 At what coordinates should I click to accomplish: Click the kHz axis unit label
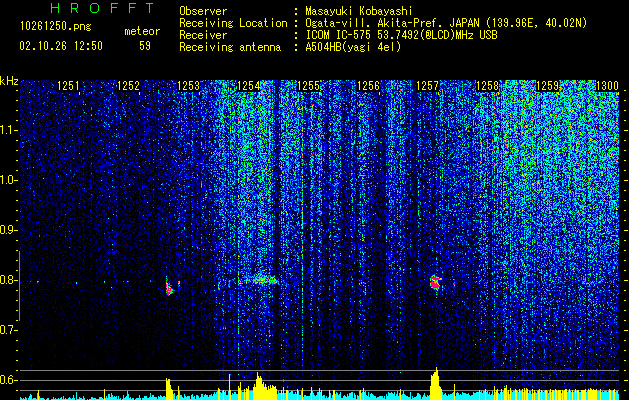click(9, 81)
